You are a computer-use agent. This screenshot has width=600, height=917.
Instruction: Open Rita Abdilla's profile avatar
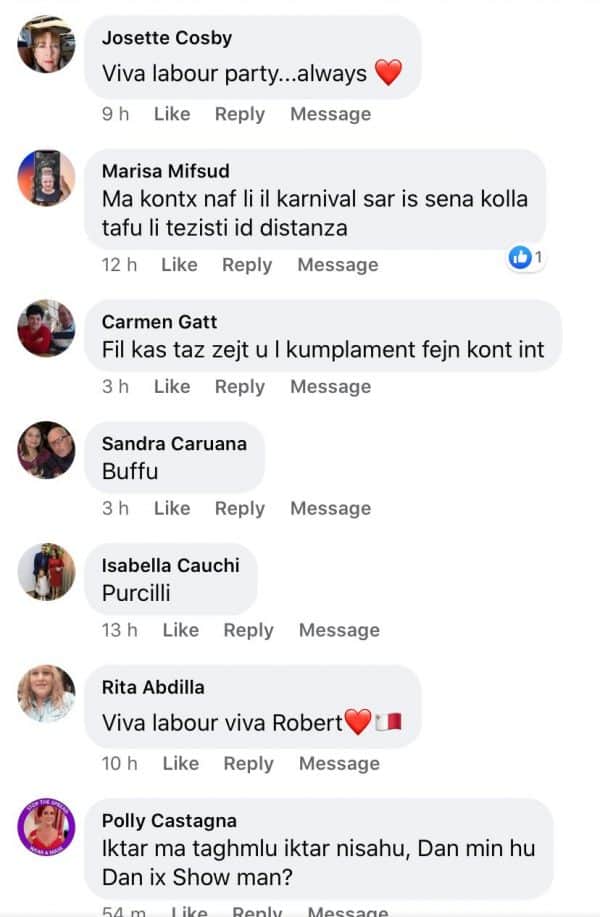pos(46,694)
